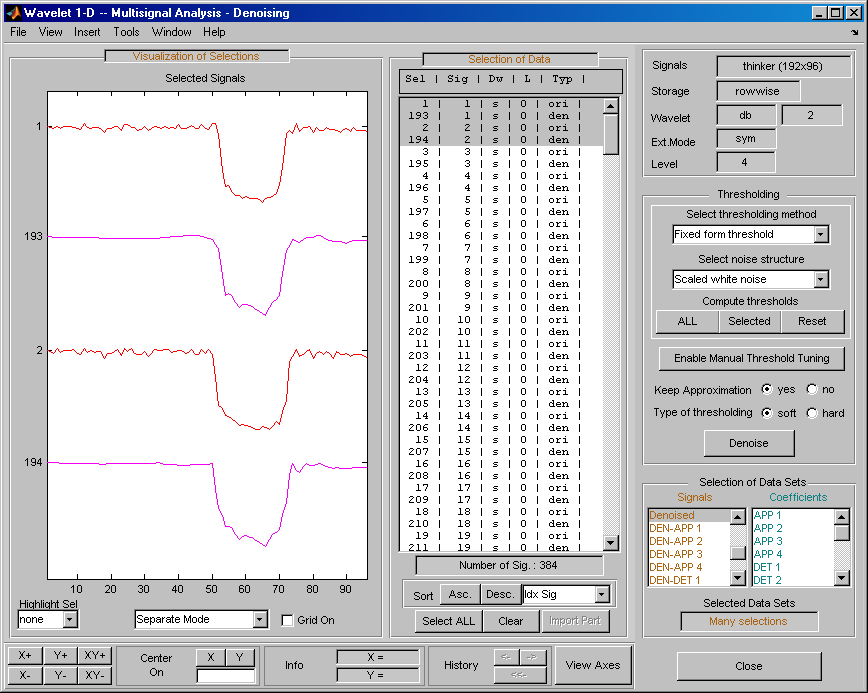The height and width of the screenshot is (693, 868).
Task: Open the Tools menu
Action: pyautogui.click(x=126, y=32)
